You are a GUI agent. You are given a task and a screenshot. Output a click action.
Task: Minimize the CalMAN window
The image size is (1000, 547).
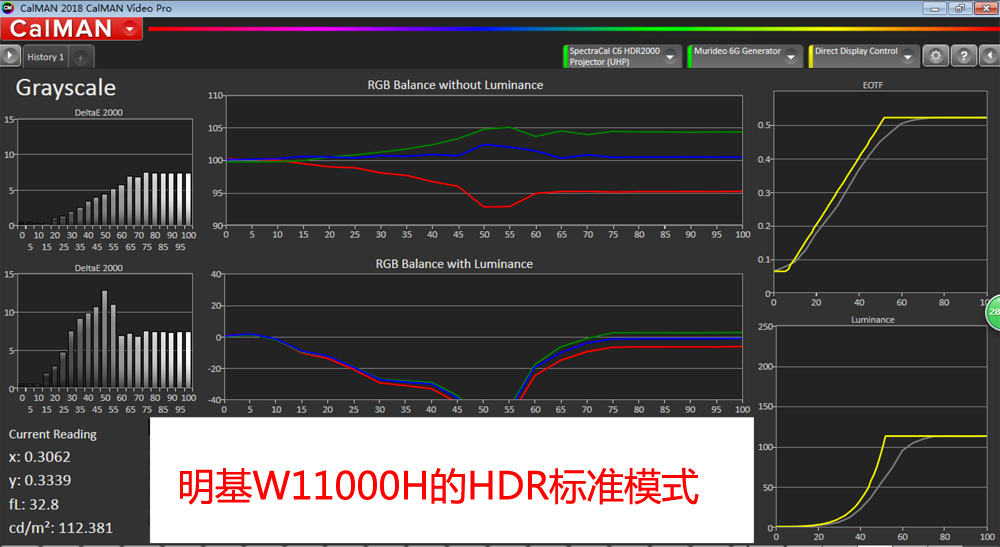click(x=934, y=8)
